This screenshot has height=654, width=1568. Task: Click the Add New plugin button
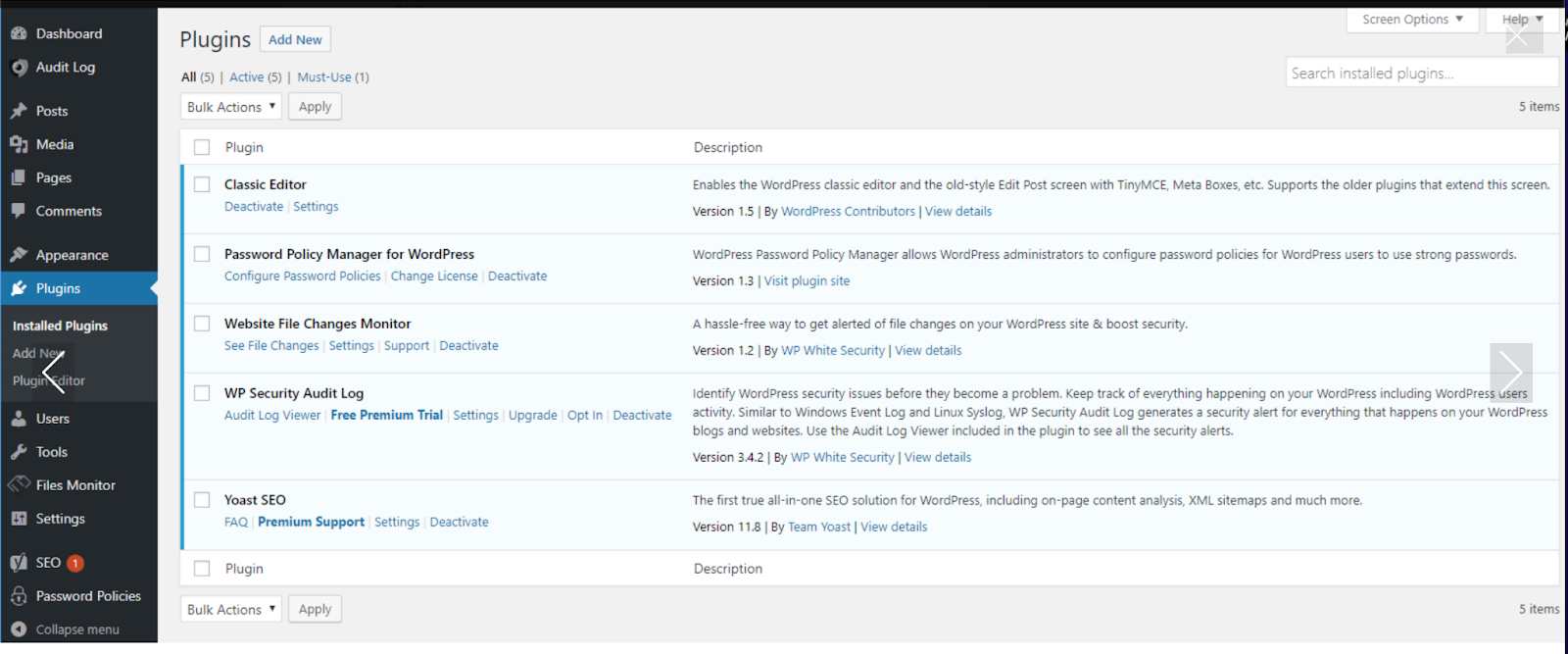point(295,40)
